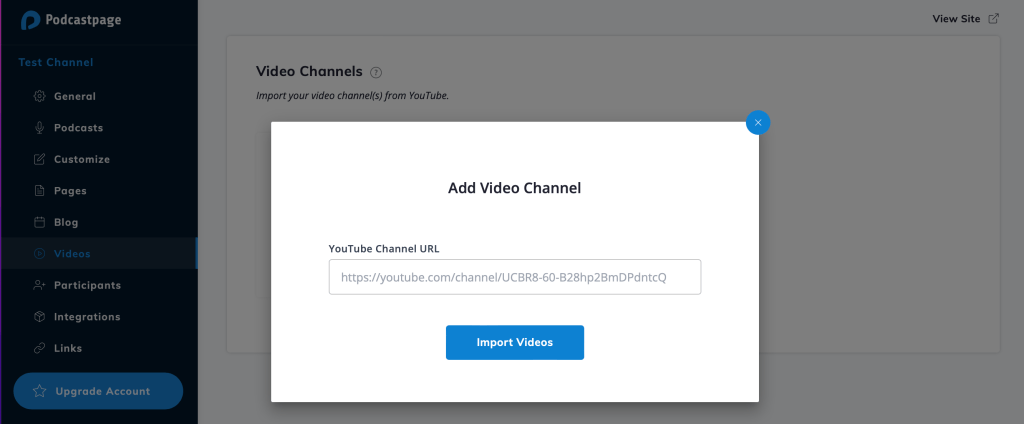Click the 'Import your video channel(s) from YouTube.' text
The image size is (1024, 424).
point(353,96)
